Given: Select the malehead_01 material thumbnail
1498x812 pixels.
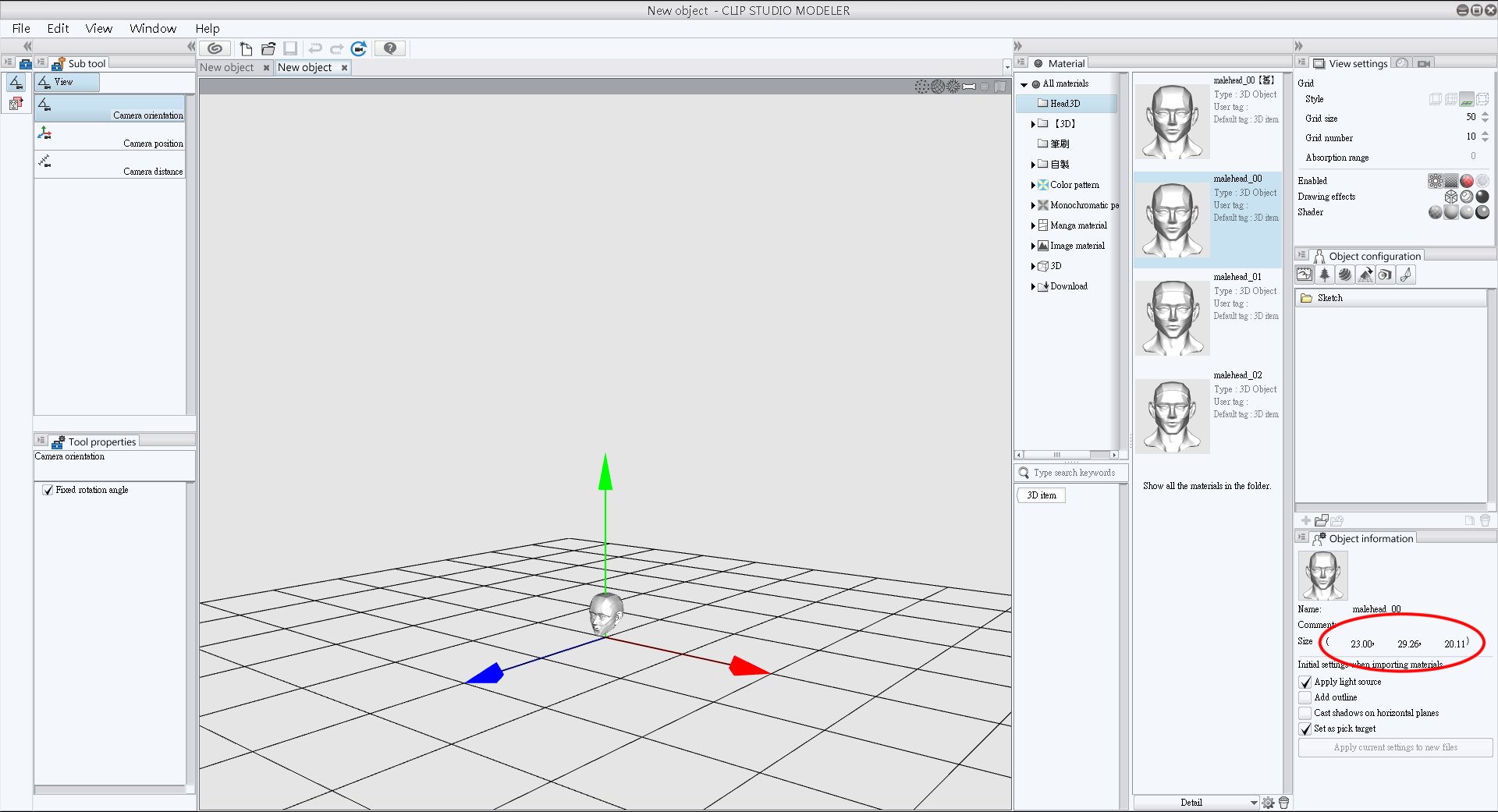Looking at the screenshot, I should pyautogui.click(x=1172, y=317).
